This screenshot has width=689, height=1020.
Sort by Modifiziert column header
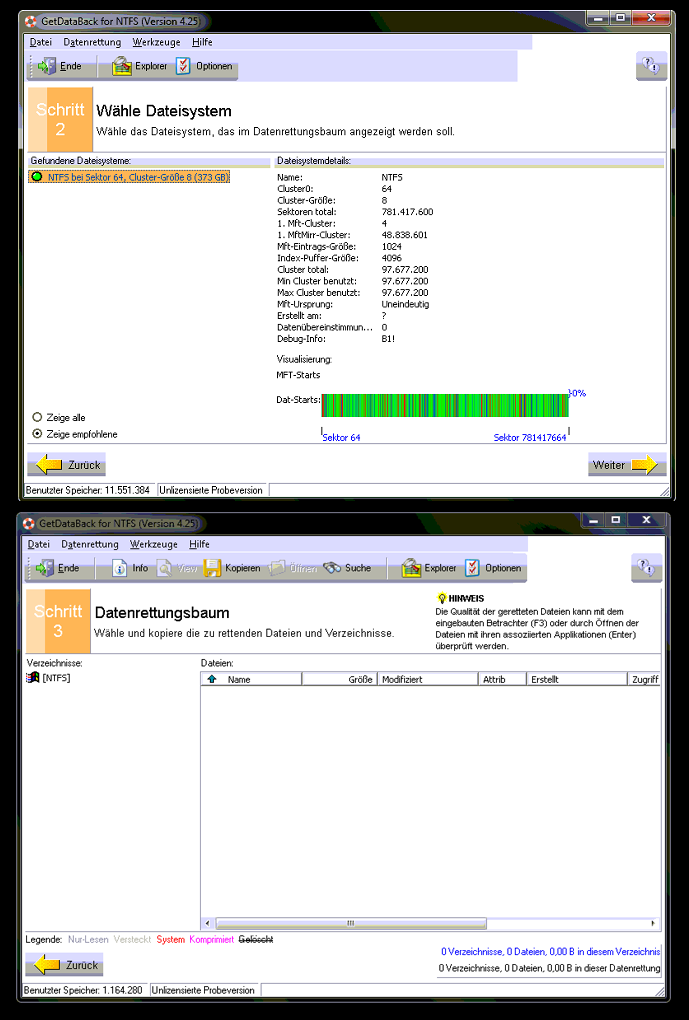(x=428, y=679)
